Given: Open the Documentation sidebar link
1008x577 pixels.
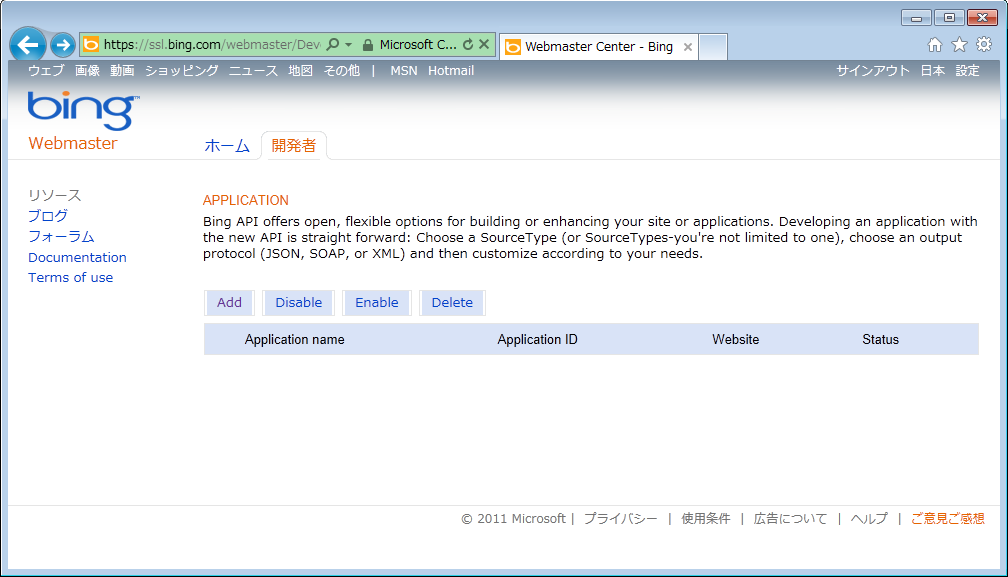Looking at the screenshot, I should pyautogui.click(x=77, y=257).
